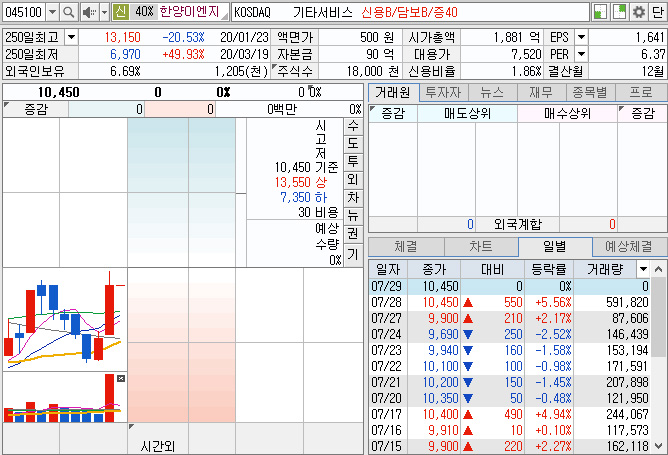Viewport: 668px width, 455px height.
Task: Click the 외국계합 label
Action: pos(517,224)
